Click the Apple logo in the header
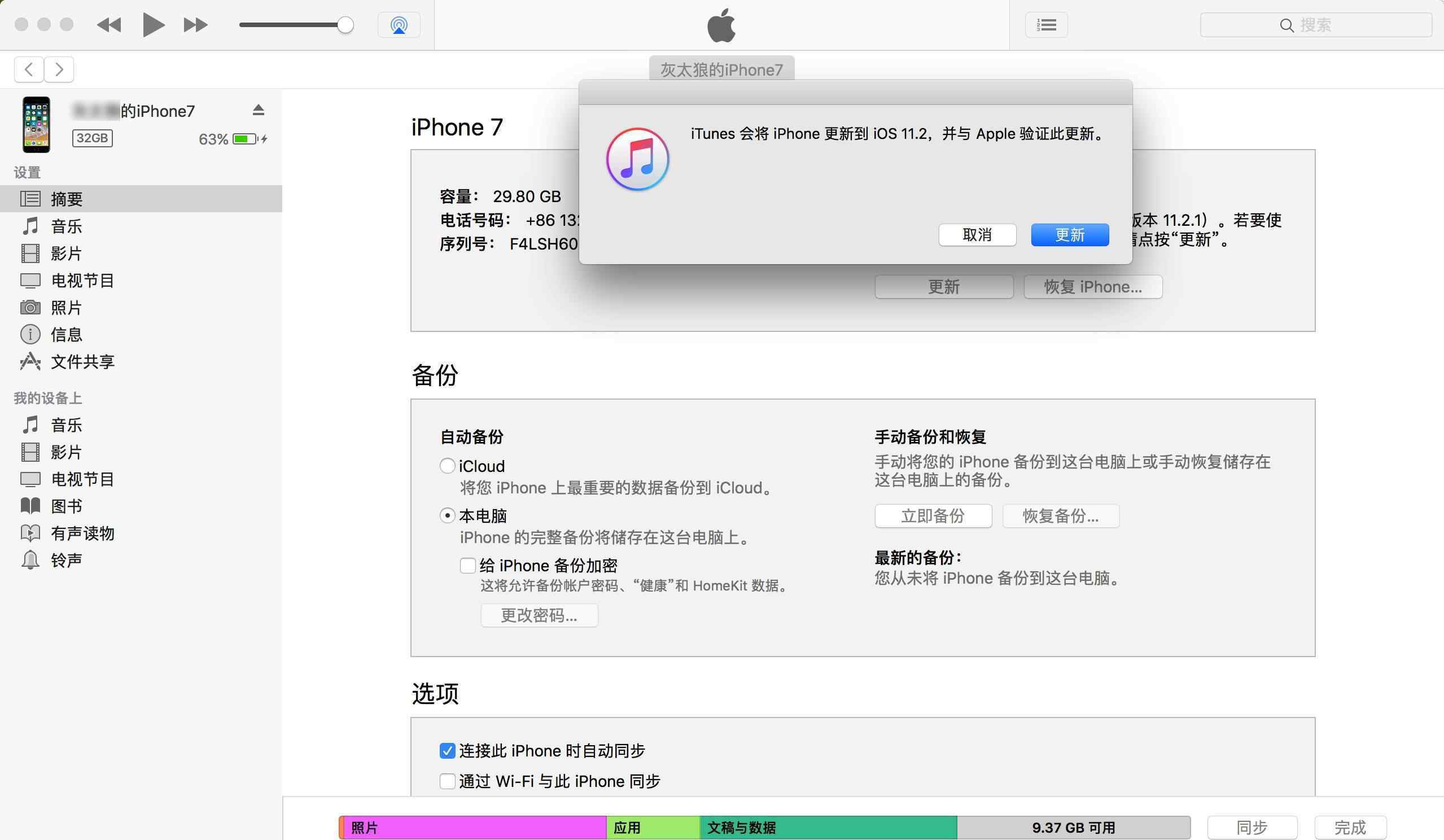This screenshot has height=840, width=1444. (721, 25)
